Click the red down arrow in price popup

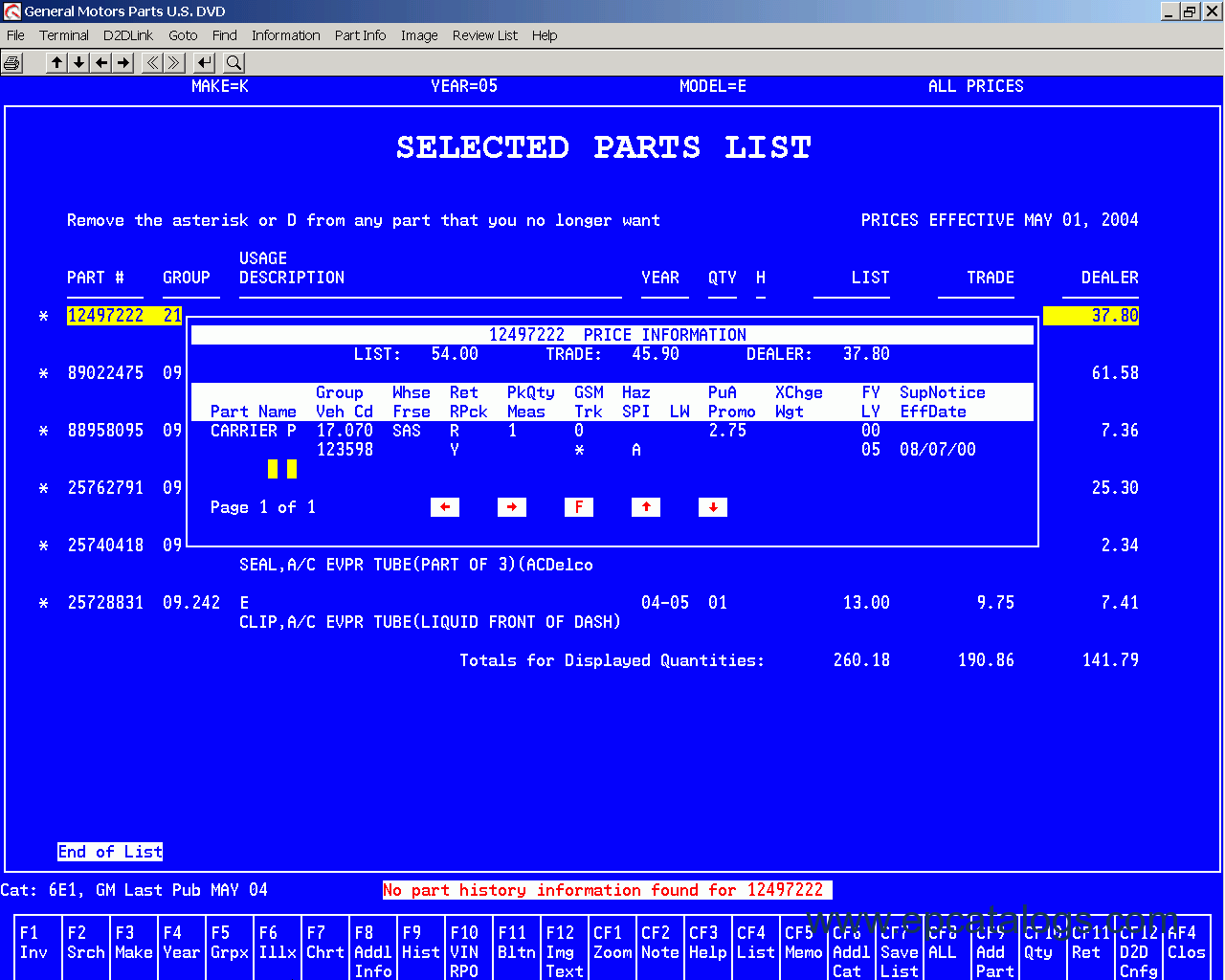point(712,507)
